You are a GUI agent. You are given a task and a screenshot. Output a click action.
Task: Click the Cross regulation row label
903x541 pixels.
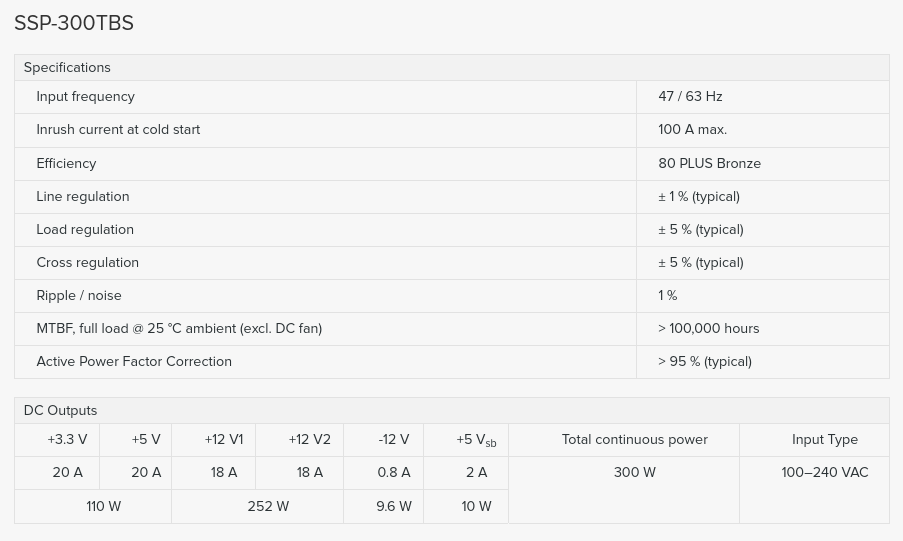click(88, 262)
